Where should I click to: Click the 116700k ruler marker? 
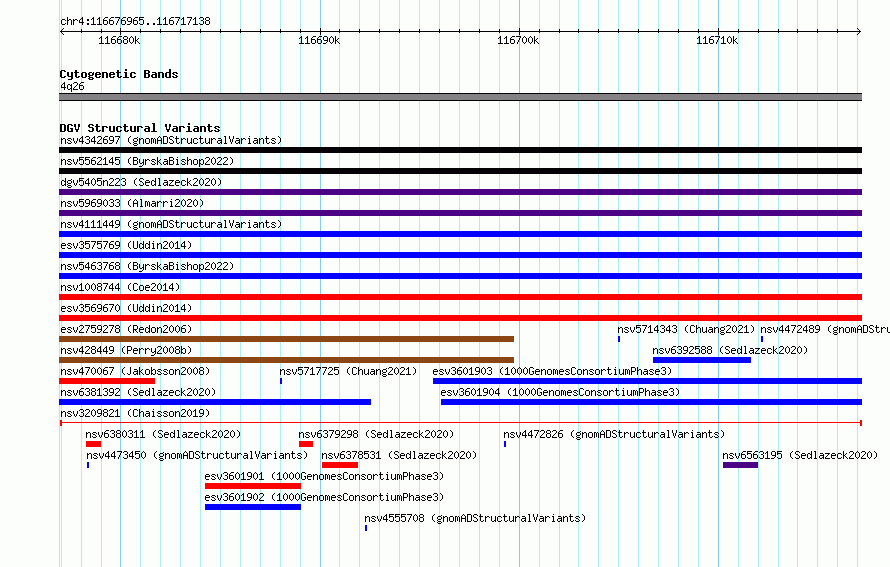pos(518,40)
